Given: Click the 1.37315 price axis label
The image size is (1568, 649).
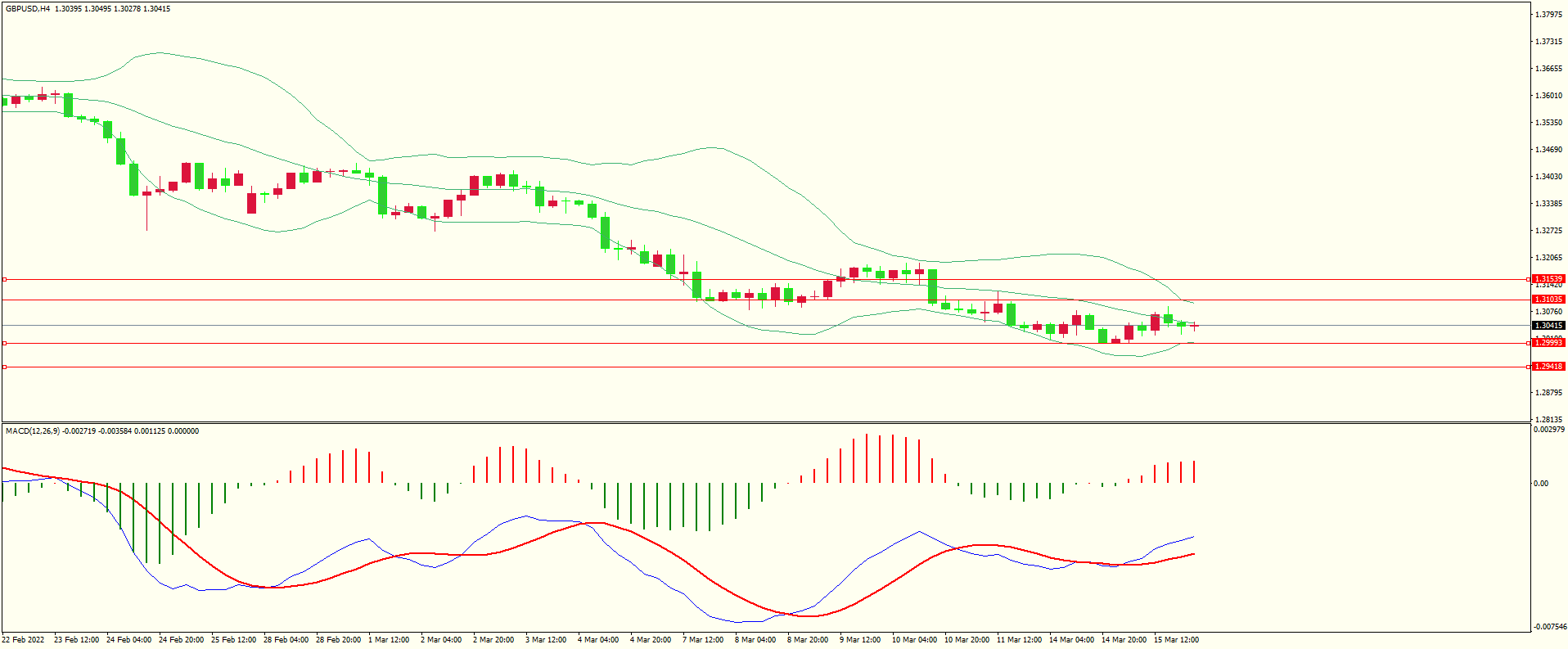Looking at the screenshot, I should (x=1548, y=42).
